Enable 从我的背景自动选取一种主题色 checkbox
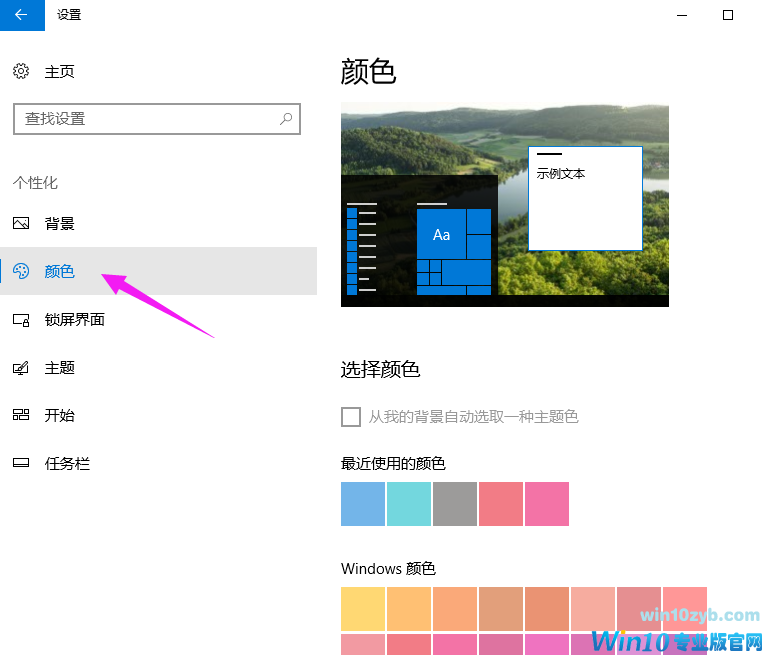The width and height of the screenshot is (768, 655). click(351, 417)
